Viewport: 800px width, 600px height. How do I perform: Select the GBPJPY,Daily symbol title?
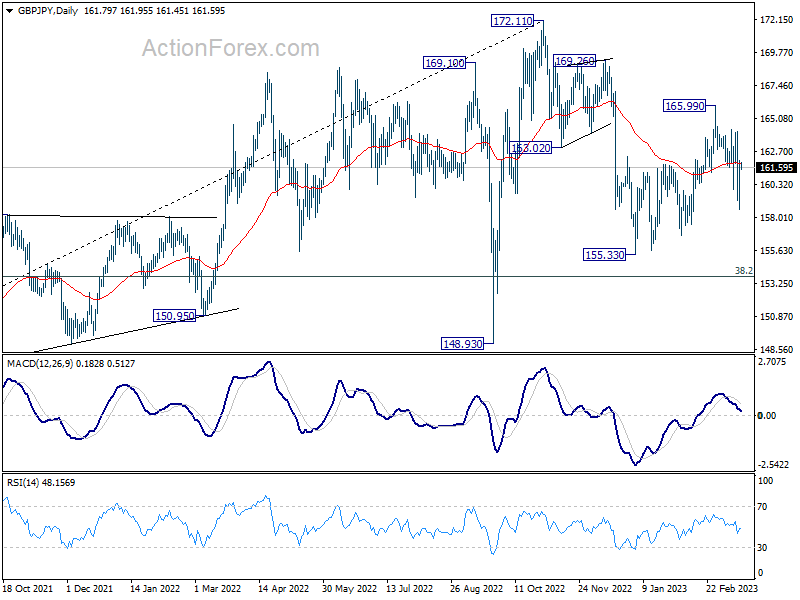(47, 11)
